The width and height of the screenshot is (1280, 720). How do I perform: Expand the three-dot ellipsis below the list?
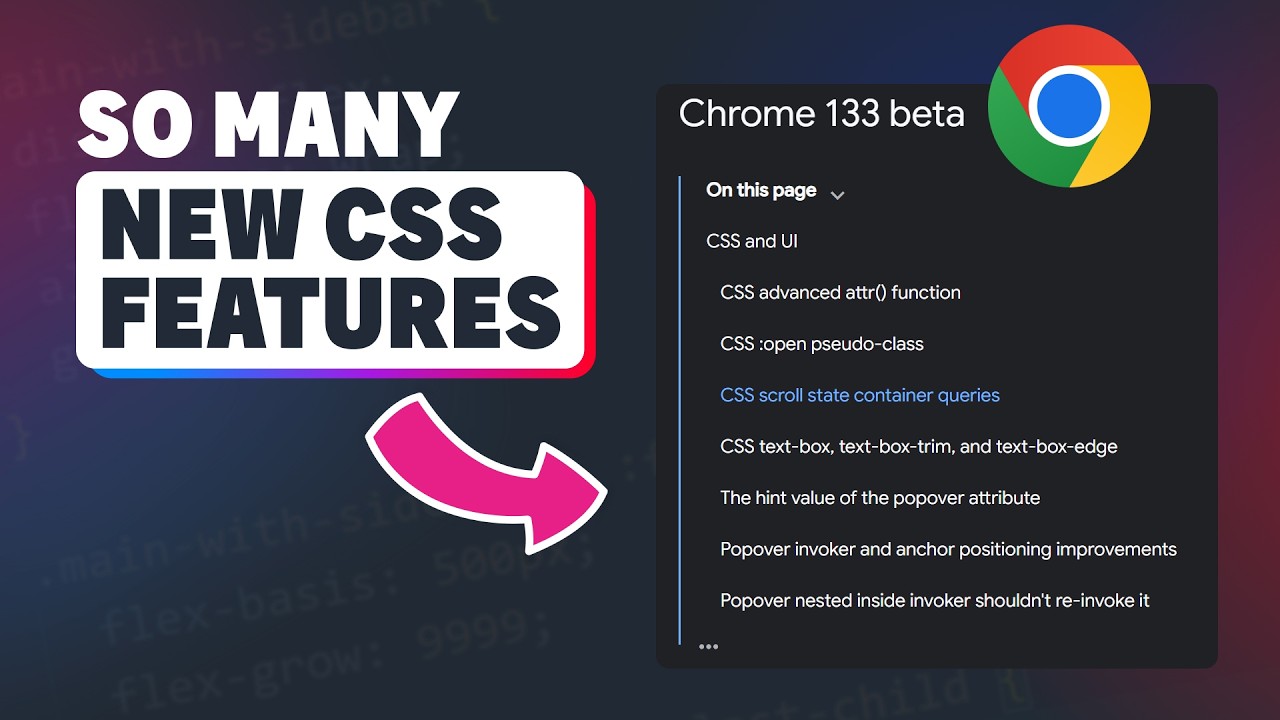tap(709, 646)
